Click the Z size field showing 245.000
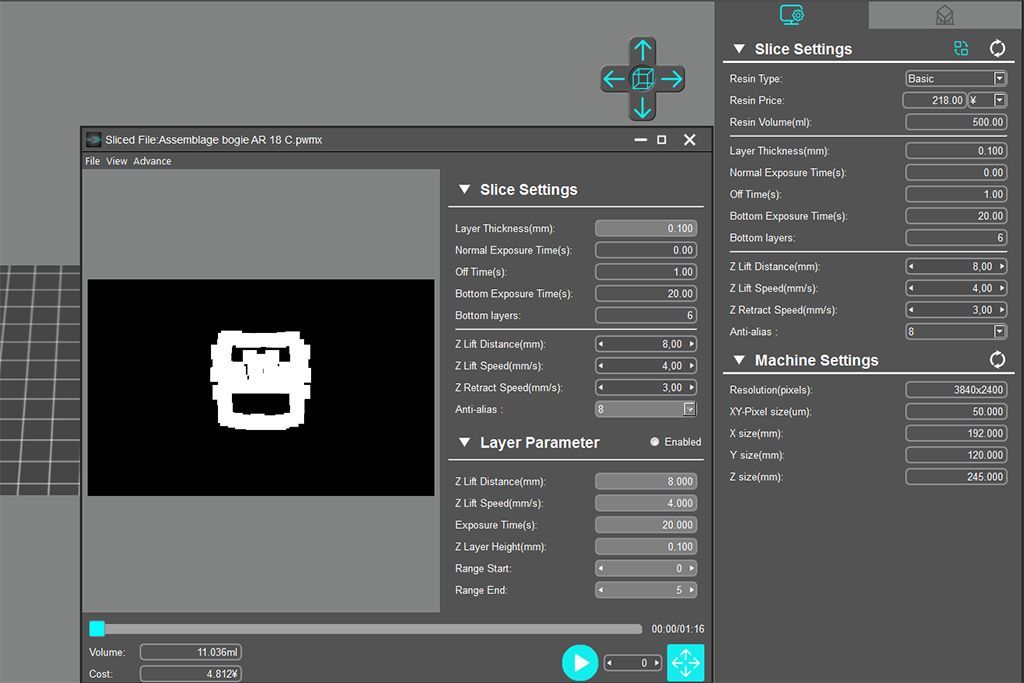1024x683 pixels. pos(956,477)
